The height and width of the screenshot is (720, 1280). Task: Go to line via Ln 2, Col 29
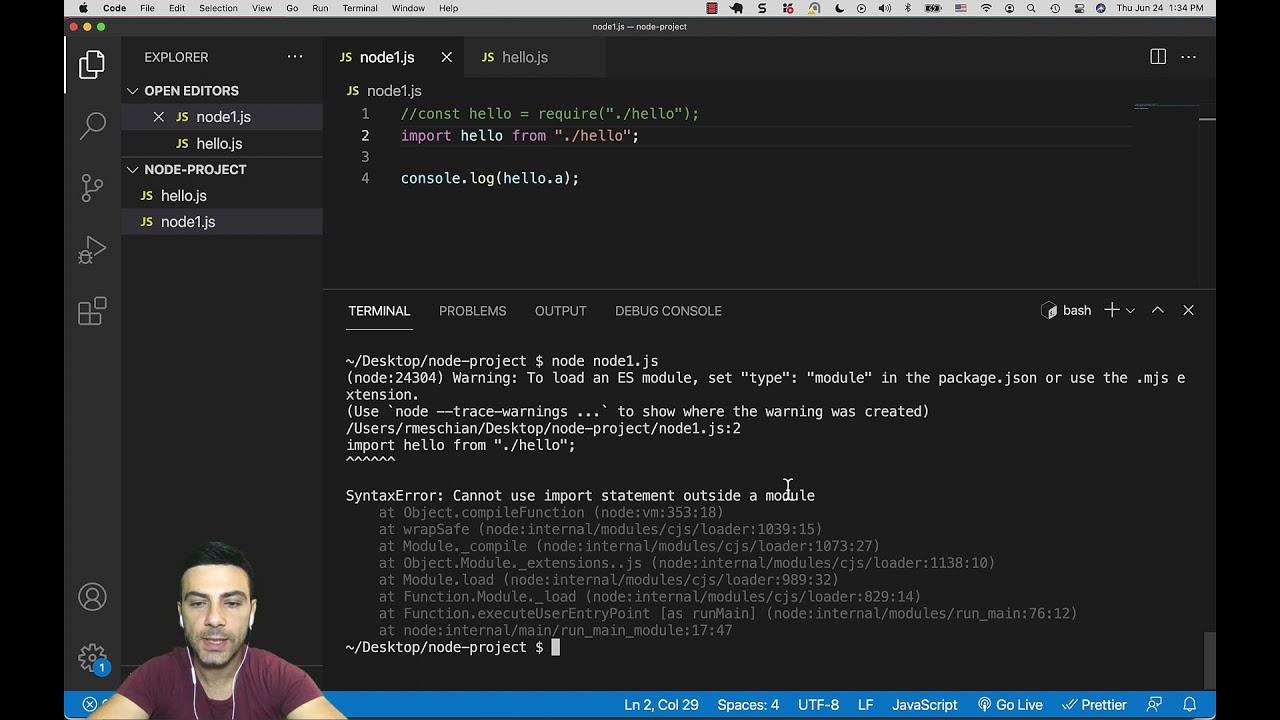point(661,704)
